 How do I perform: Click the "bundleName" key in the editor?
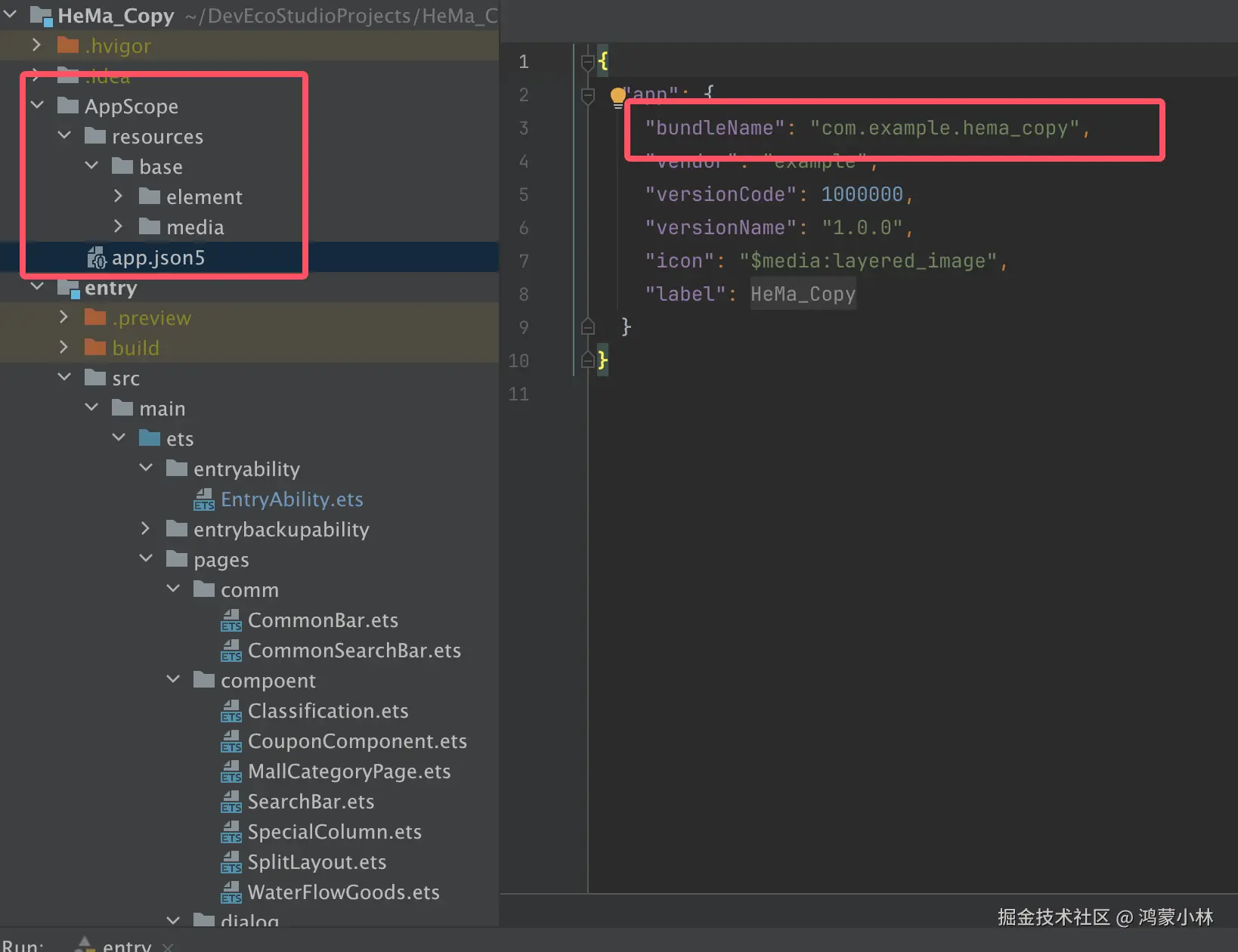point(715,128)
